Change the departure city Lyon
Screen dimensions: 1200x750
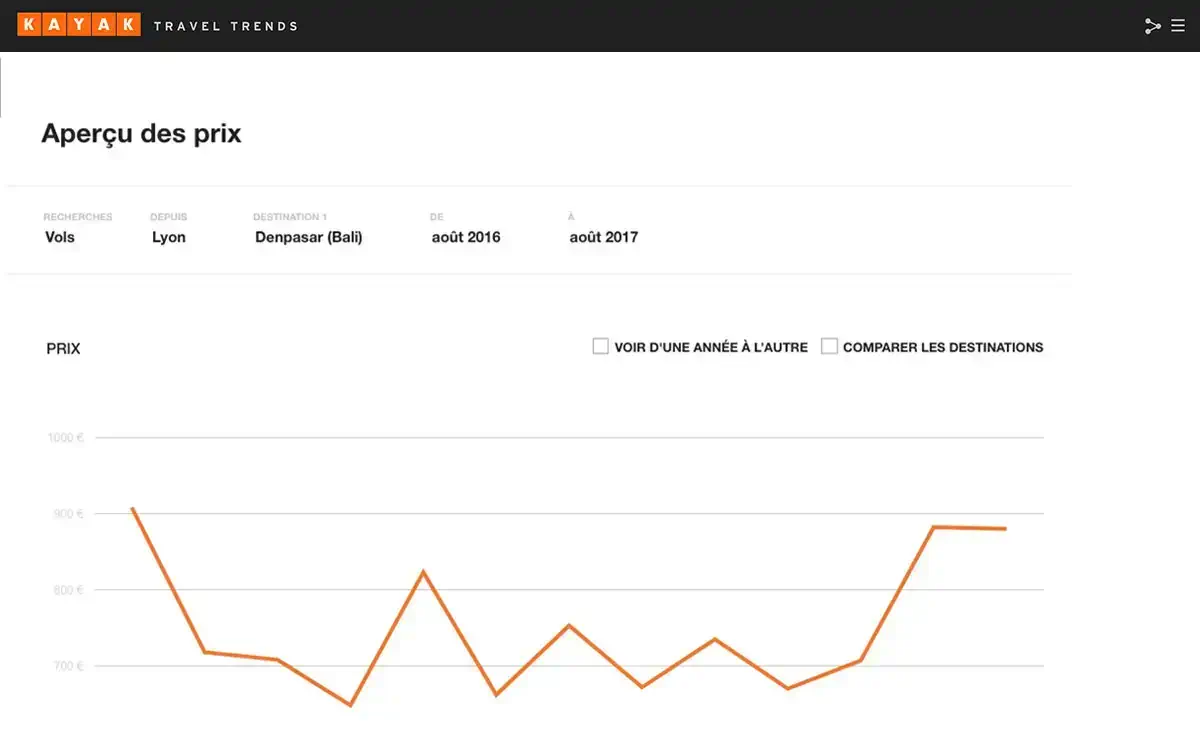click(x=169, y=237)
